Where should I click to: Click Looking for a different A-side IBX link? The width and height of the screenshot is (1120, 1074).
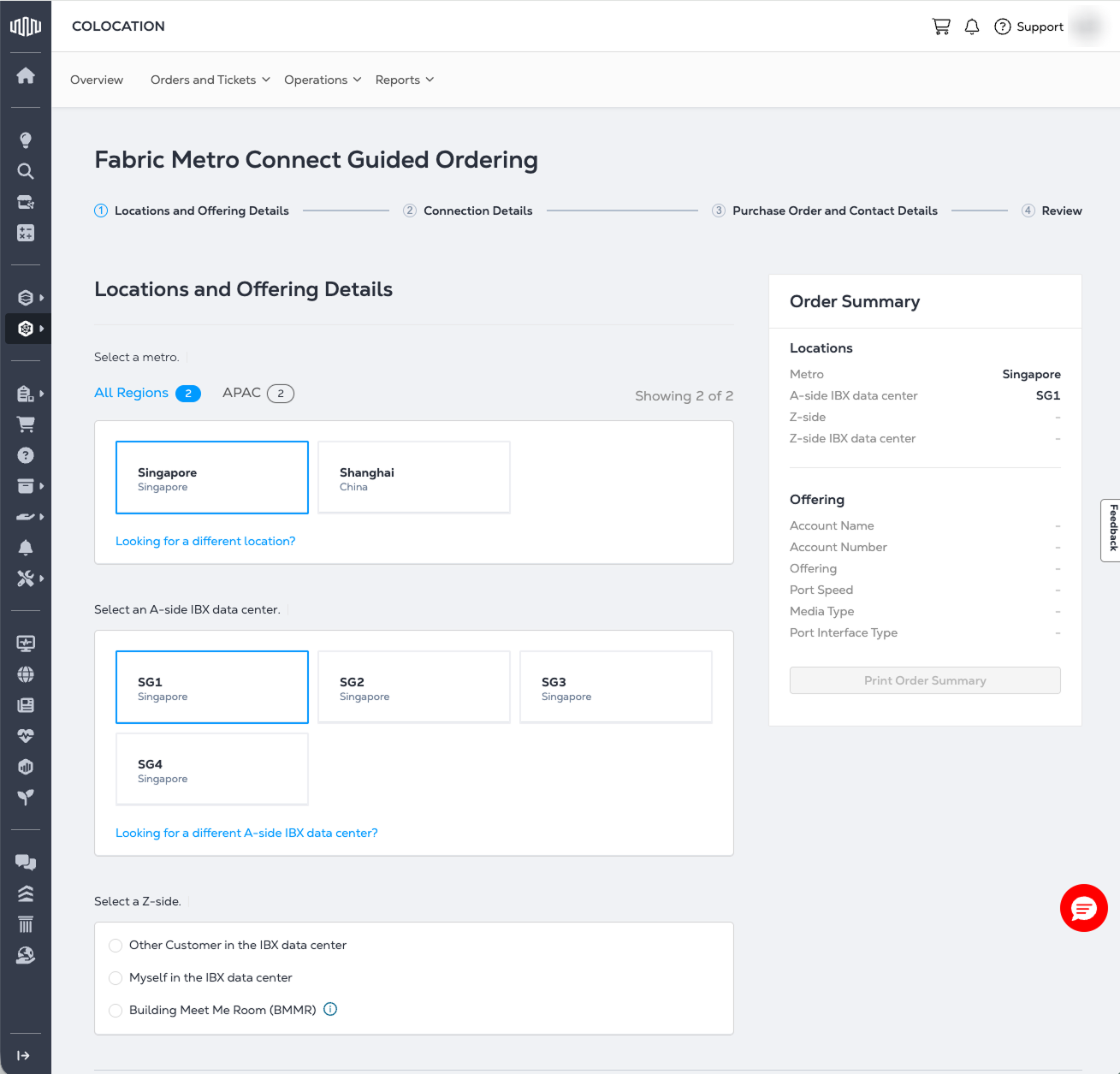tap(246, 833)
